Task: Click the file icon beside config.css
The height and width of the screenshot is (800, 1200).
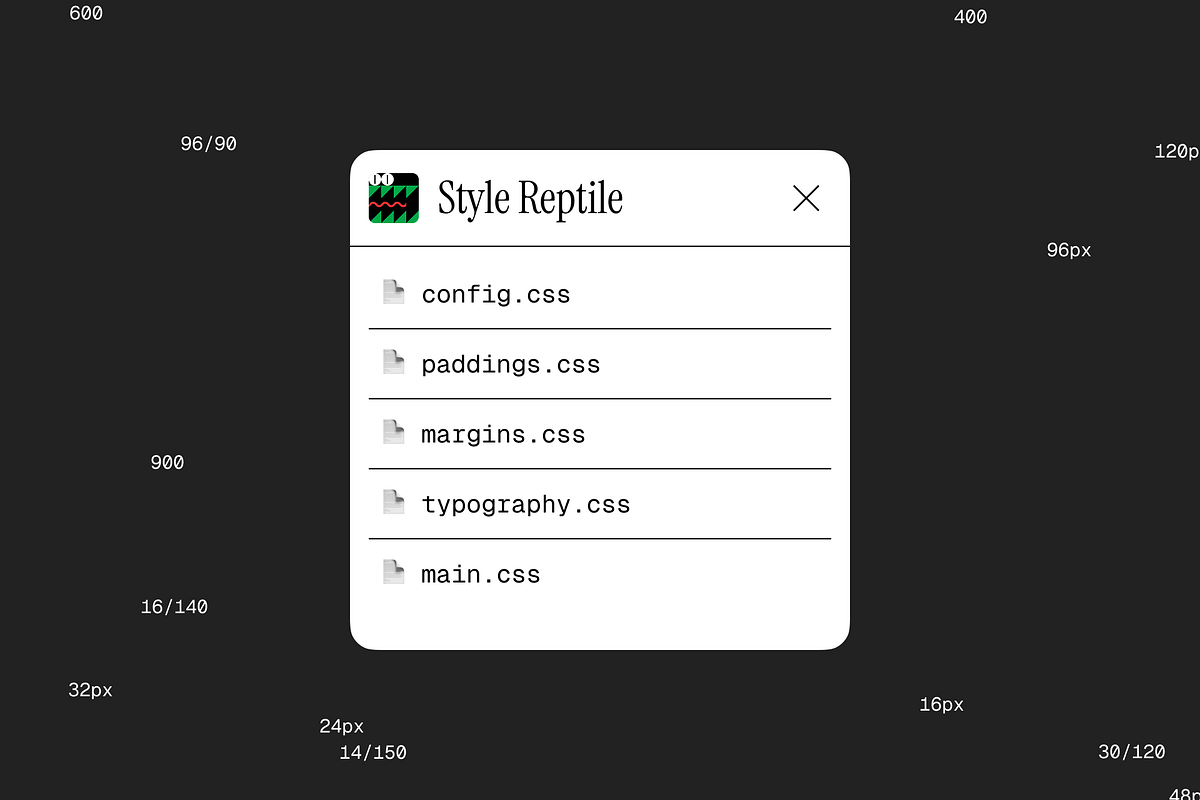Action: click(394, 292)
